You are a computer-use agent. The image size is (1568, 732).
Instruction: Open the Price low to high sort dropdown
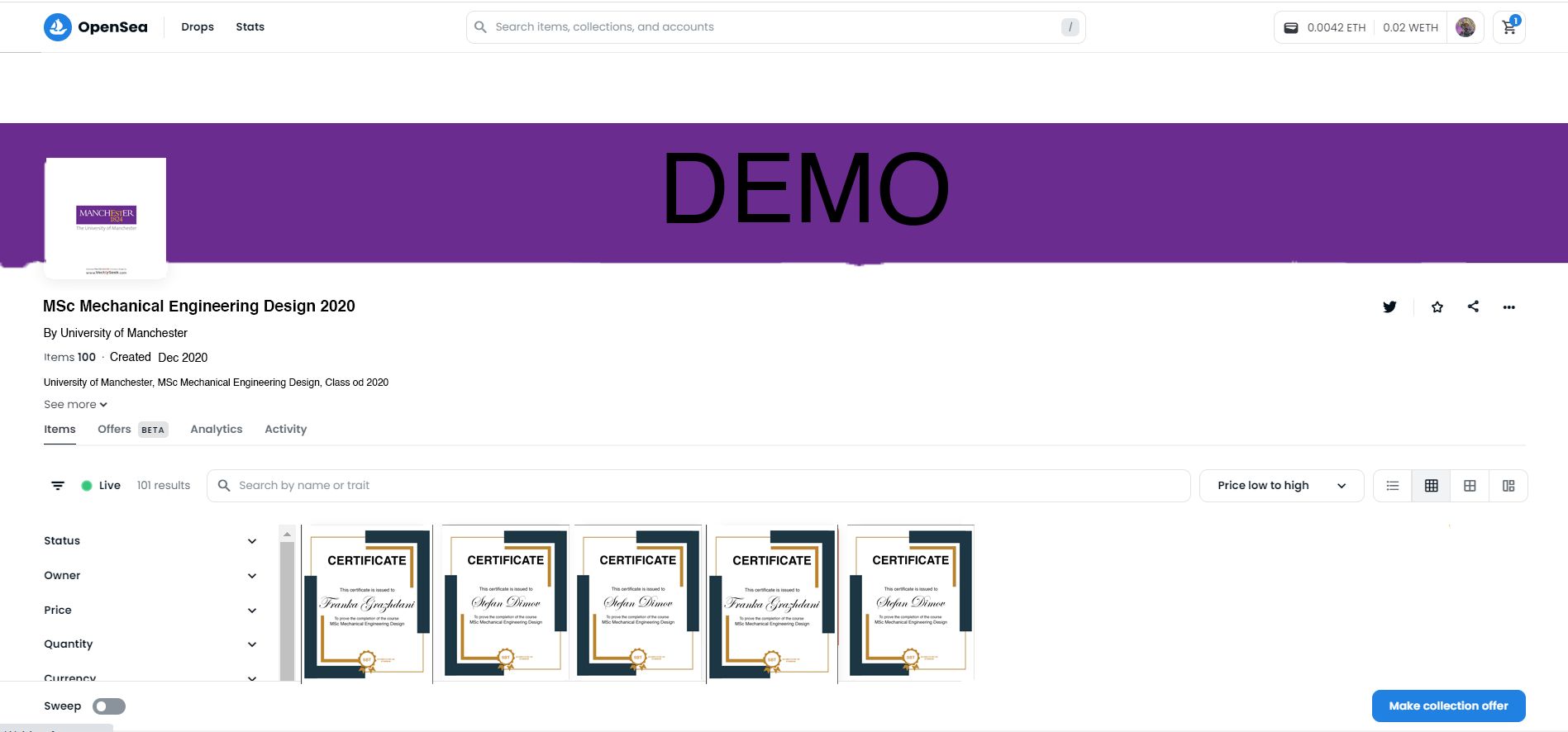pos(1281,486)
